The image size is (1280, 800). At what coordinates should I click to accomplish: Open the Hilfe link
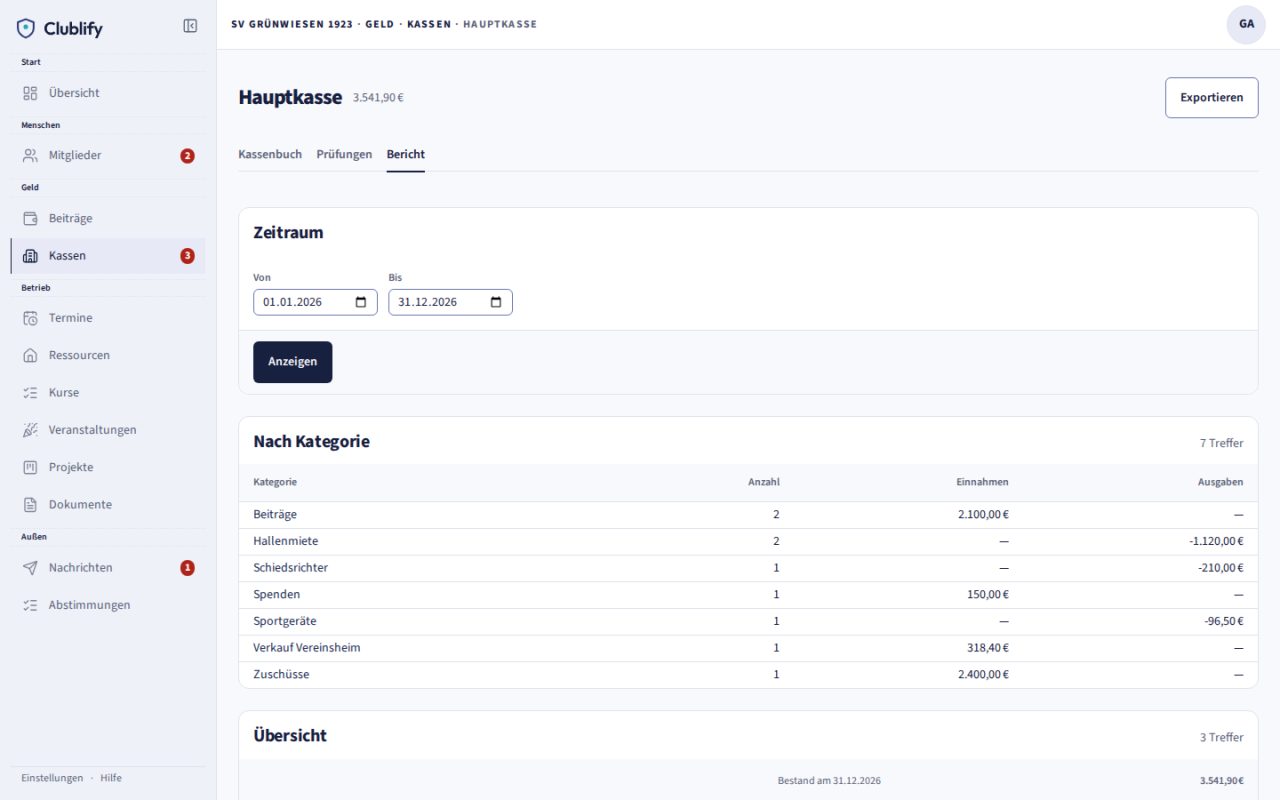(x=111, y=778)
